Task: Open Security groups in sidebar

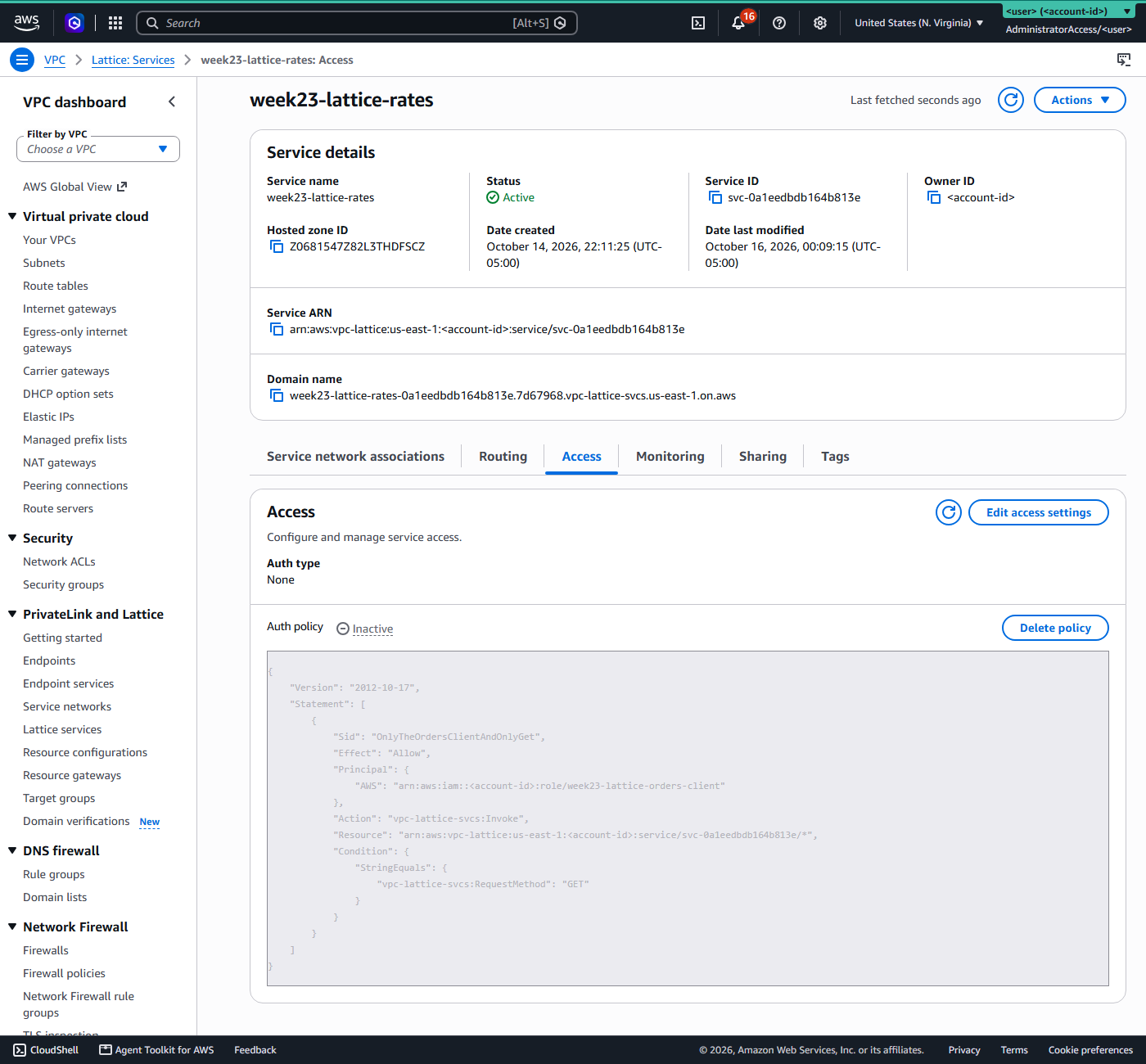Action: [63, 584]
